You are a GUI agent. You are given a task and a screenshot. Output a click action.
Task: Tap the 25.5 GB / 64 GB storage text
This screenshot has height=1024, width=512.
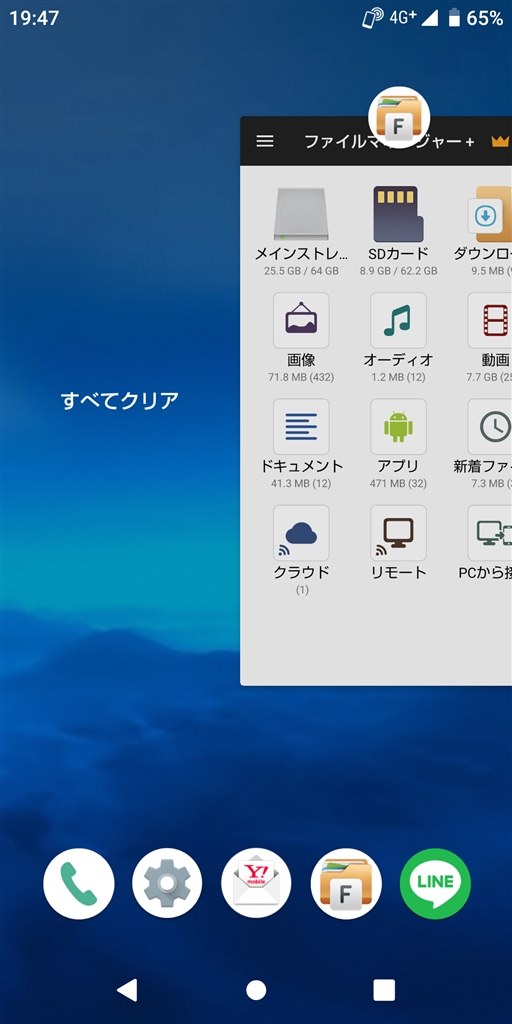(301, 271)
